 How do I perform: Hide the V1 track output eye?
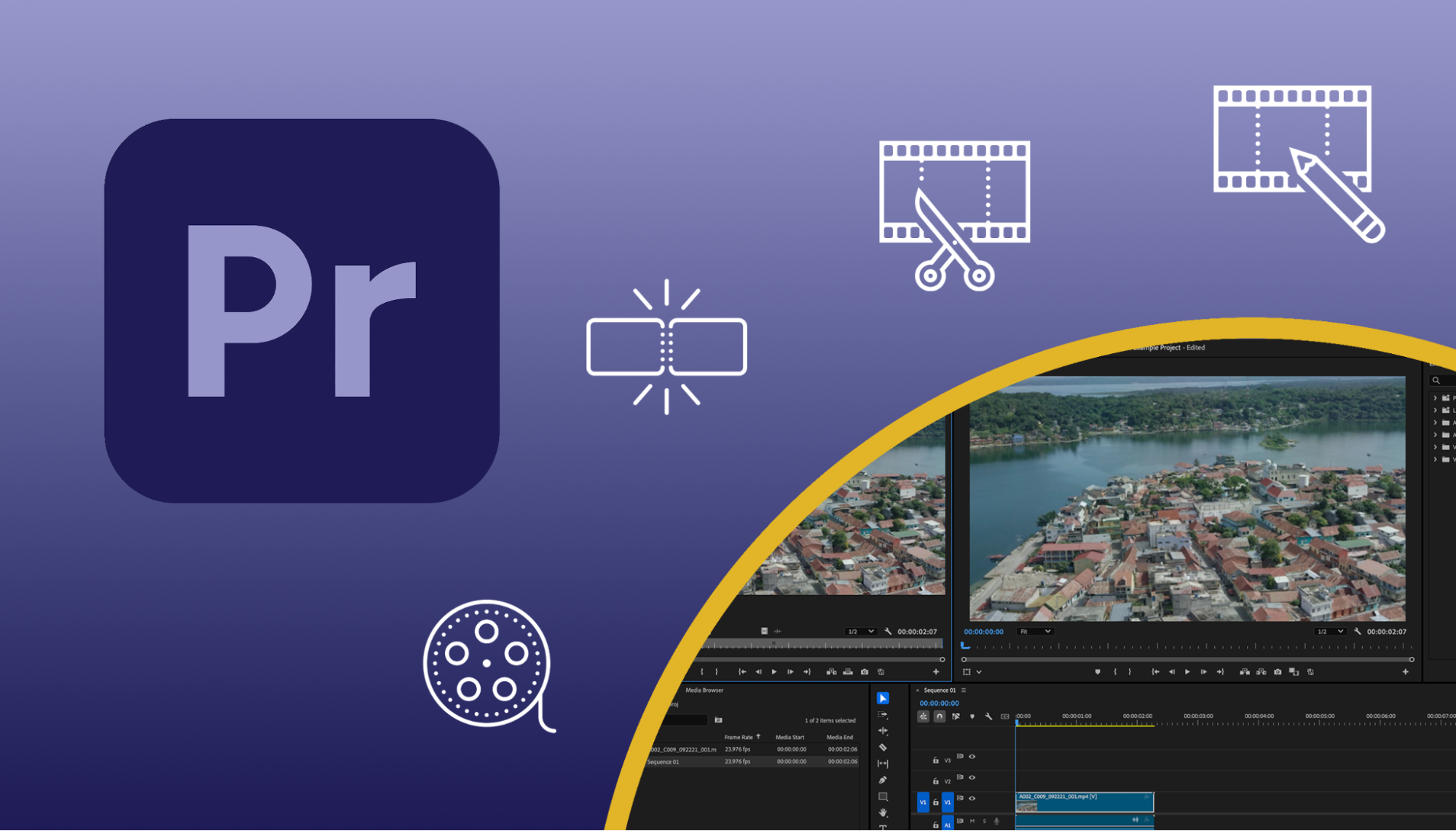click(x=972, y=798)
